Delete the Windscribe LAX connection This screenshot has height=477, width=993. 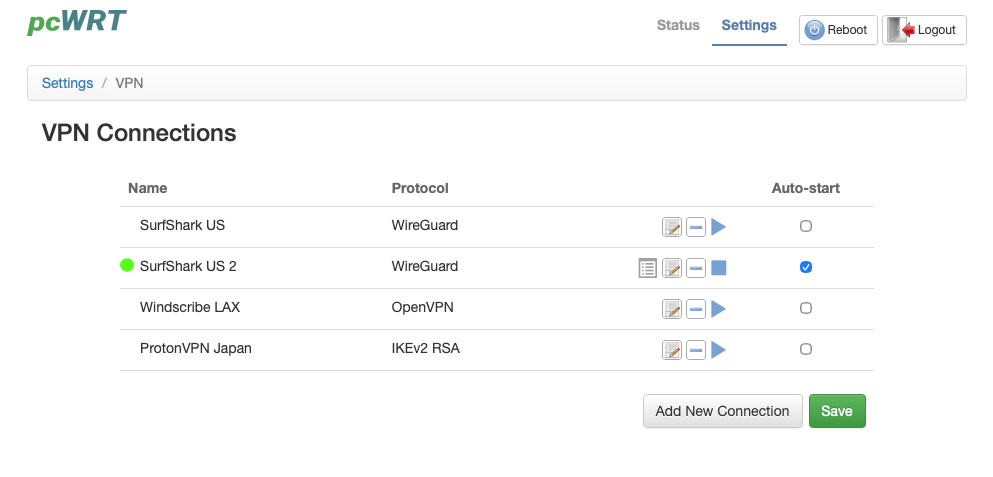(x=696, y=309)
